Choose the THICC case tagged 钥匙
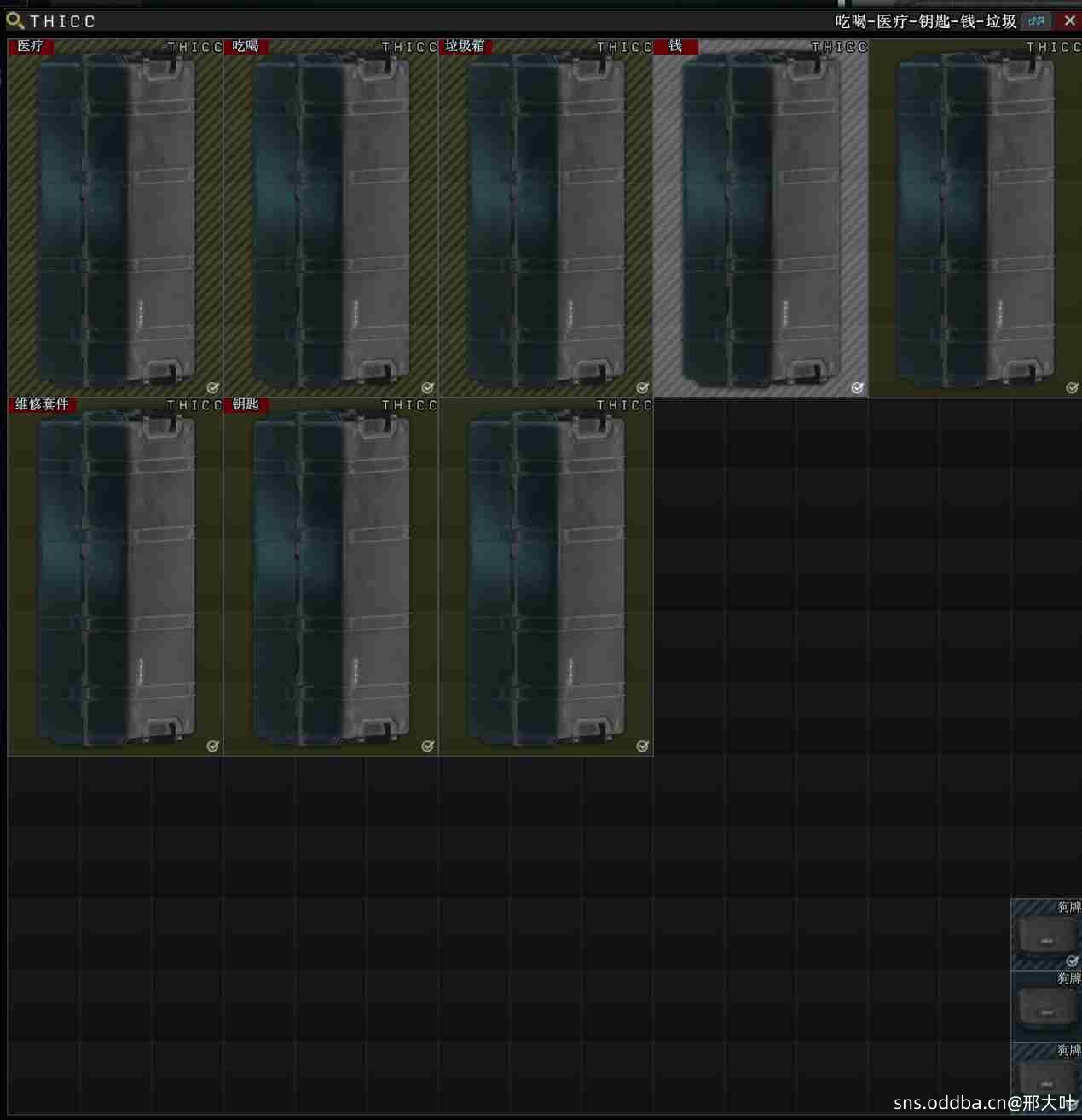Viewport: 1082px width, 1120px height. [331, 577]
